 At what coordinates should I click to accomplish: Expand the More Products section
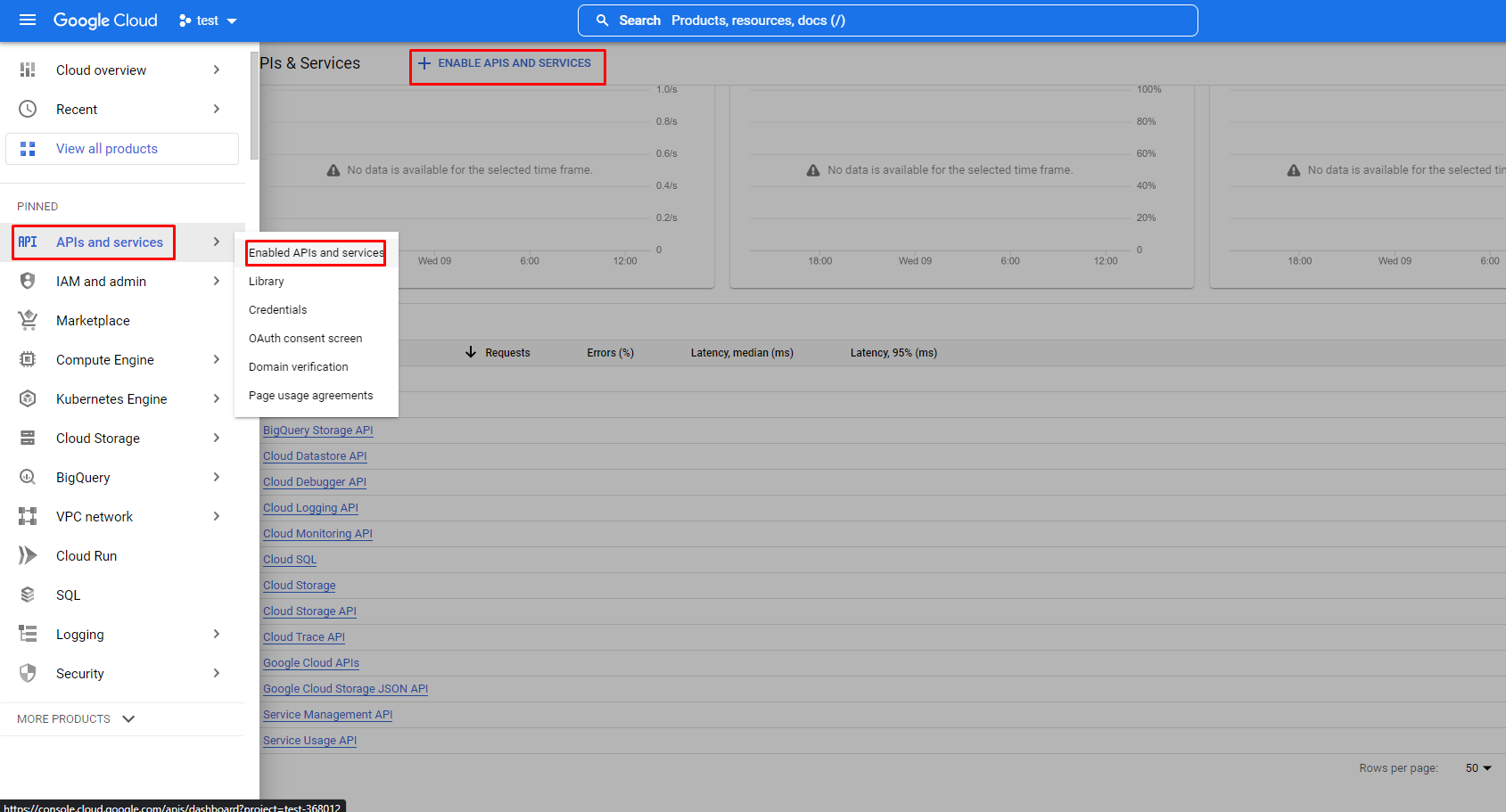pos(77,718)
